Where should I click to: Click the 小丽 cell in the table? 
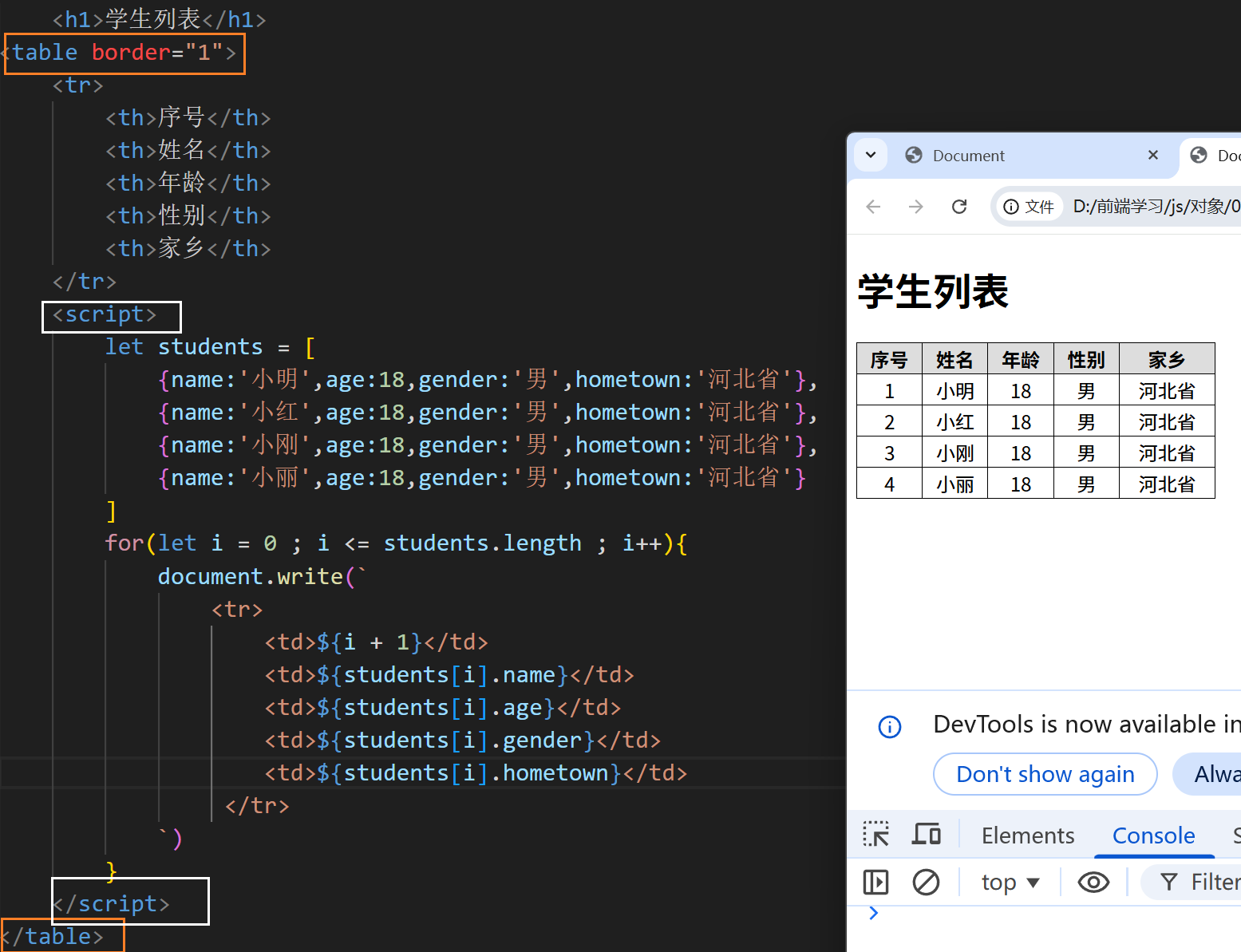coord(954,484)
